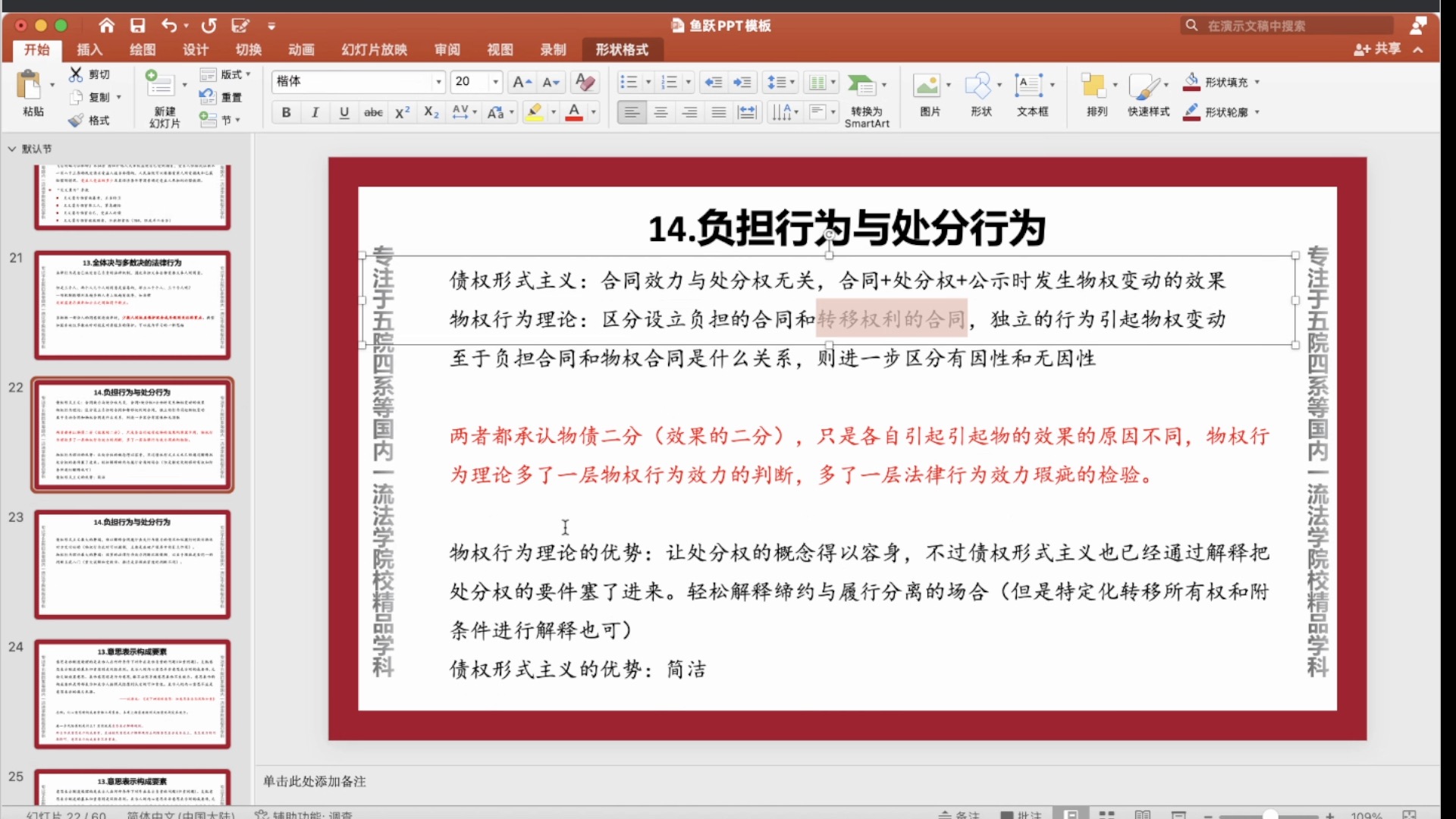Click the Superscript x² button

point(403,112)
